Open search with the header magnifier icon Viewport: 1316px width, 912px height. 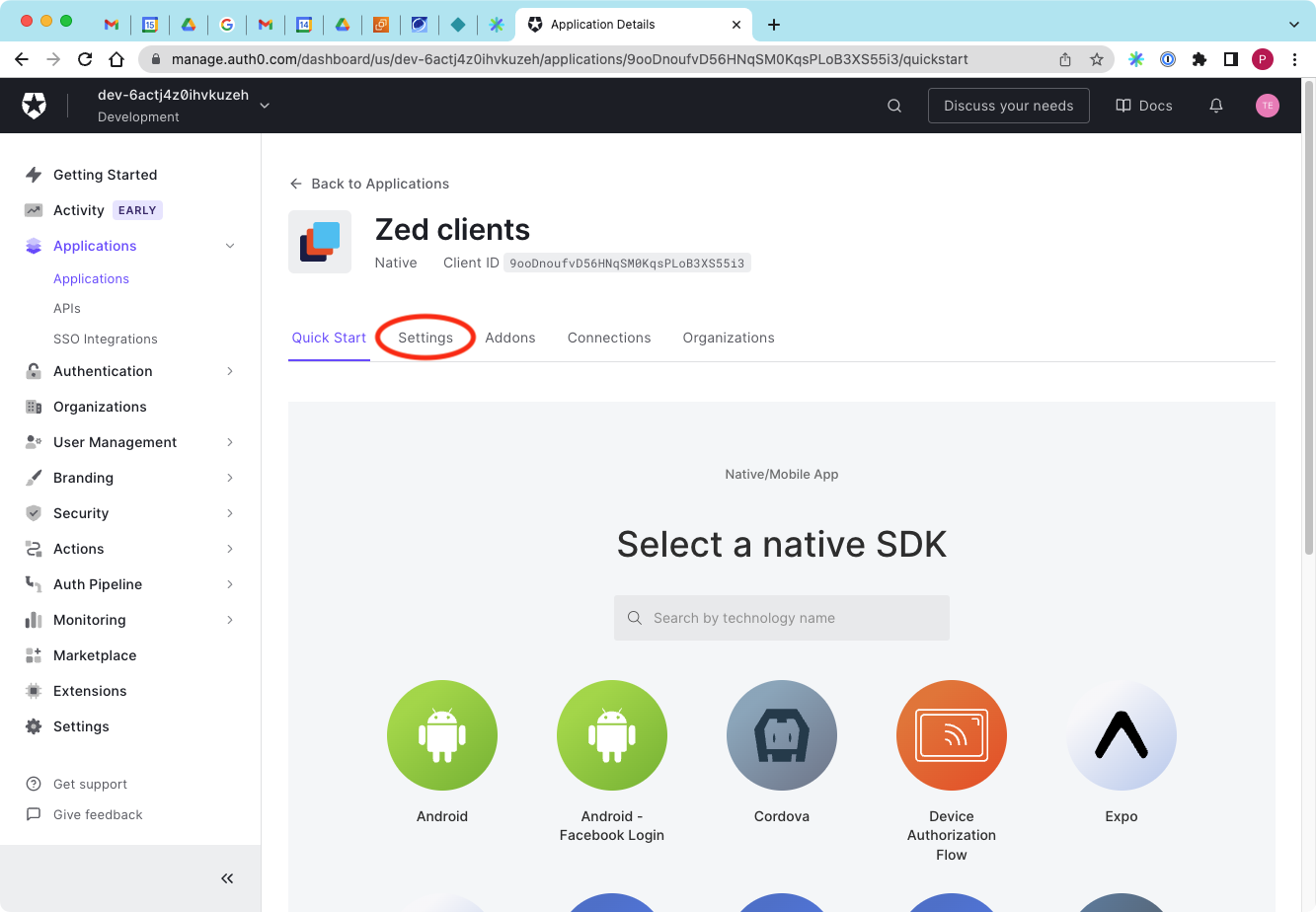click(x=894, y=106)
